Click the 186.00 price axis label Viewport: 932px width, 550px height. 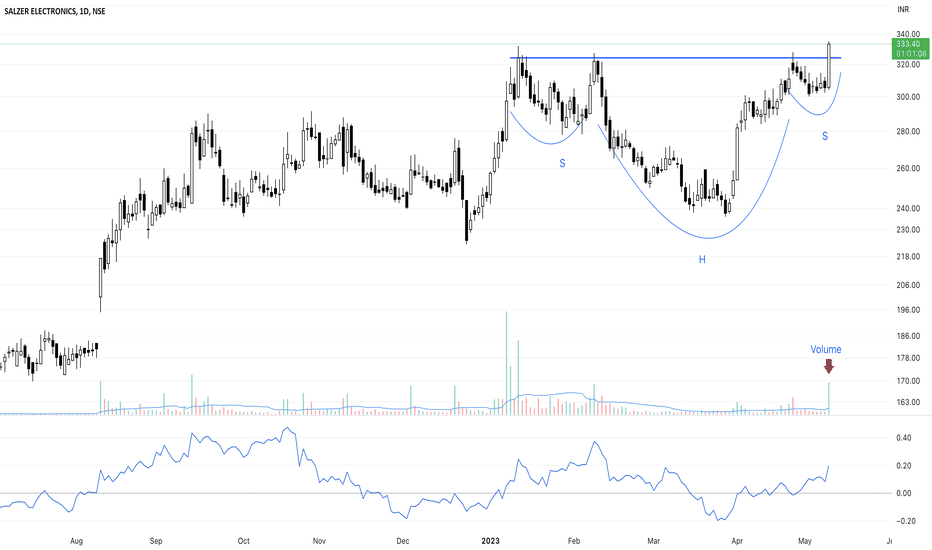click(x=908, y=336)
